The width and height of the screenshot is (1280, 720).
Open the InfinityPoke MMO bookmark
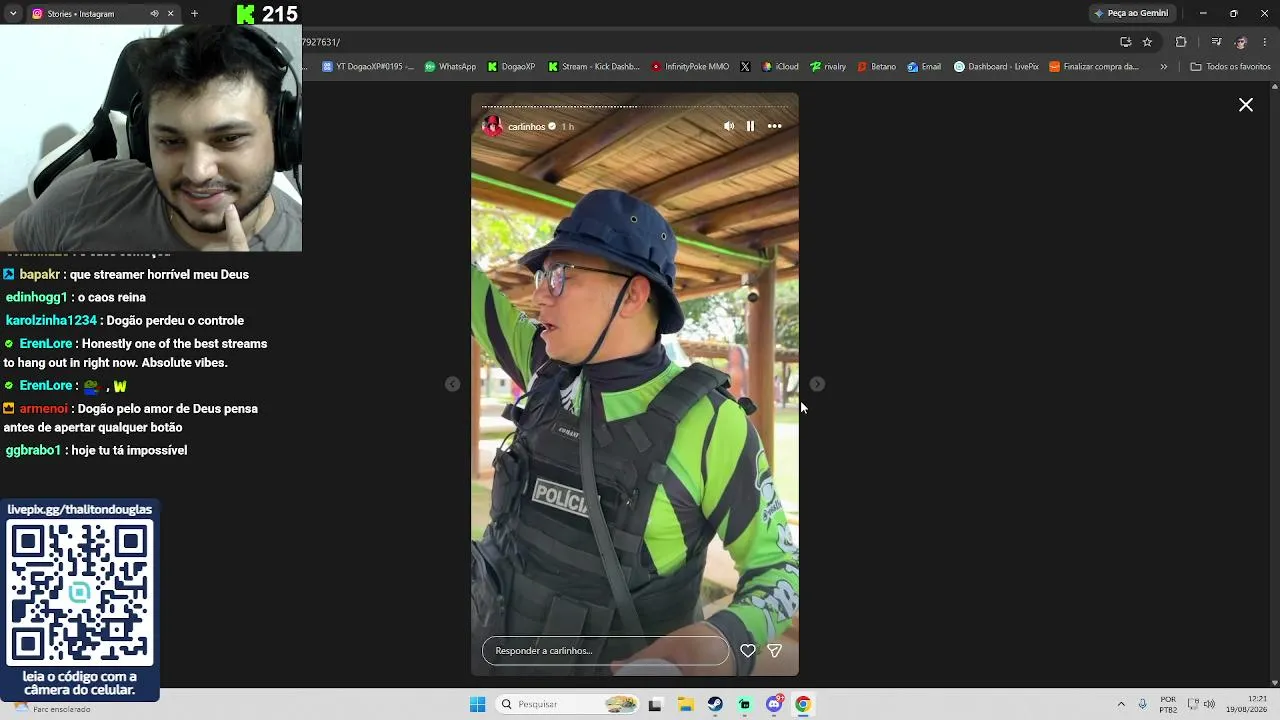[690, 67]
